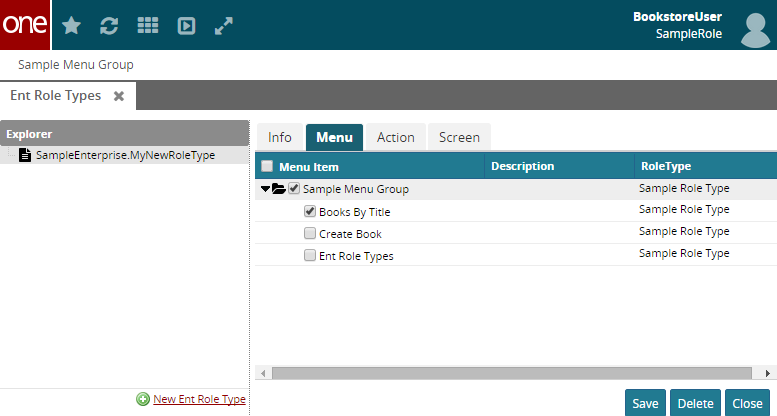Click the Books By Title row text
Viewport: 777px width, 416px height.
pos(354,212)
